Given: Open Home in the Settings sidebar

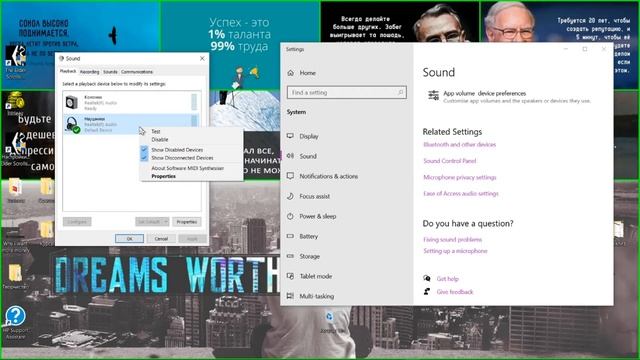Looking at the screenshot, I should tap(302, 73).
